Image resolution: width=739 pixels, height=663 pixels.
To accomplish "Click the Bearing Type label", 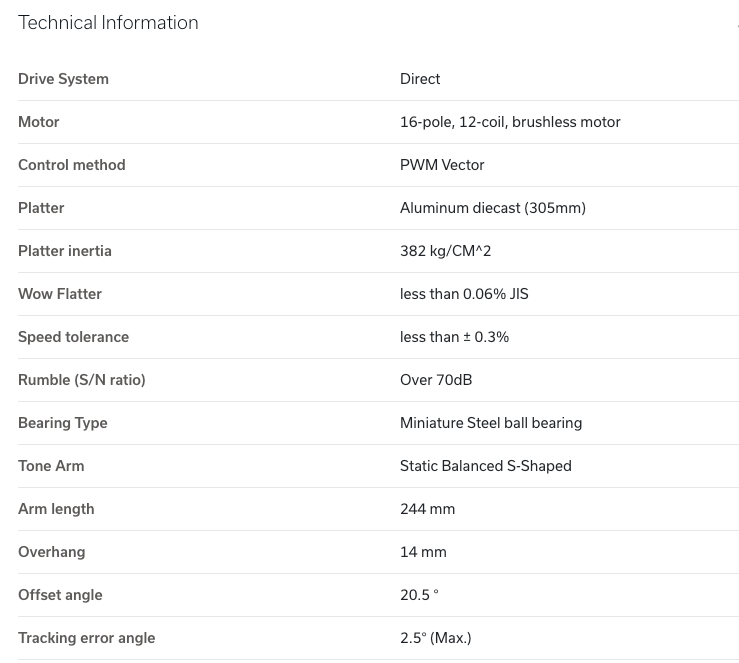I will point(63,423).
